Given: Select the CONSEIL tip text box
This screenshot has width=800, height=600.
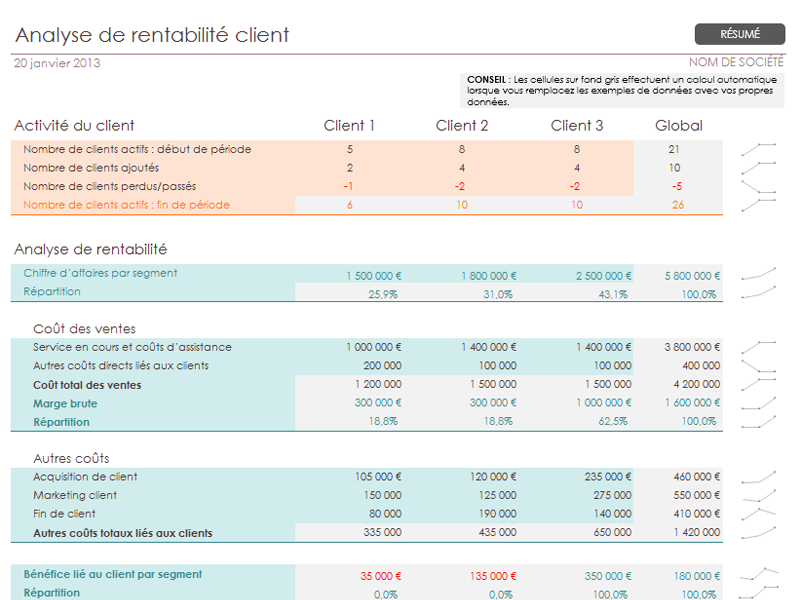Looking at the screenshot, I should [622, 90].
